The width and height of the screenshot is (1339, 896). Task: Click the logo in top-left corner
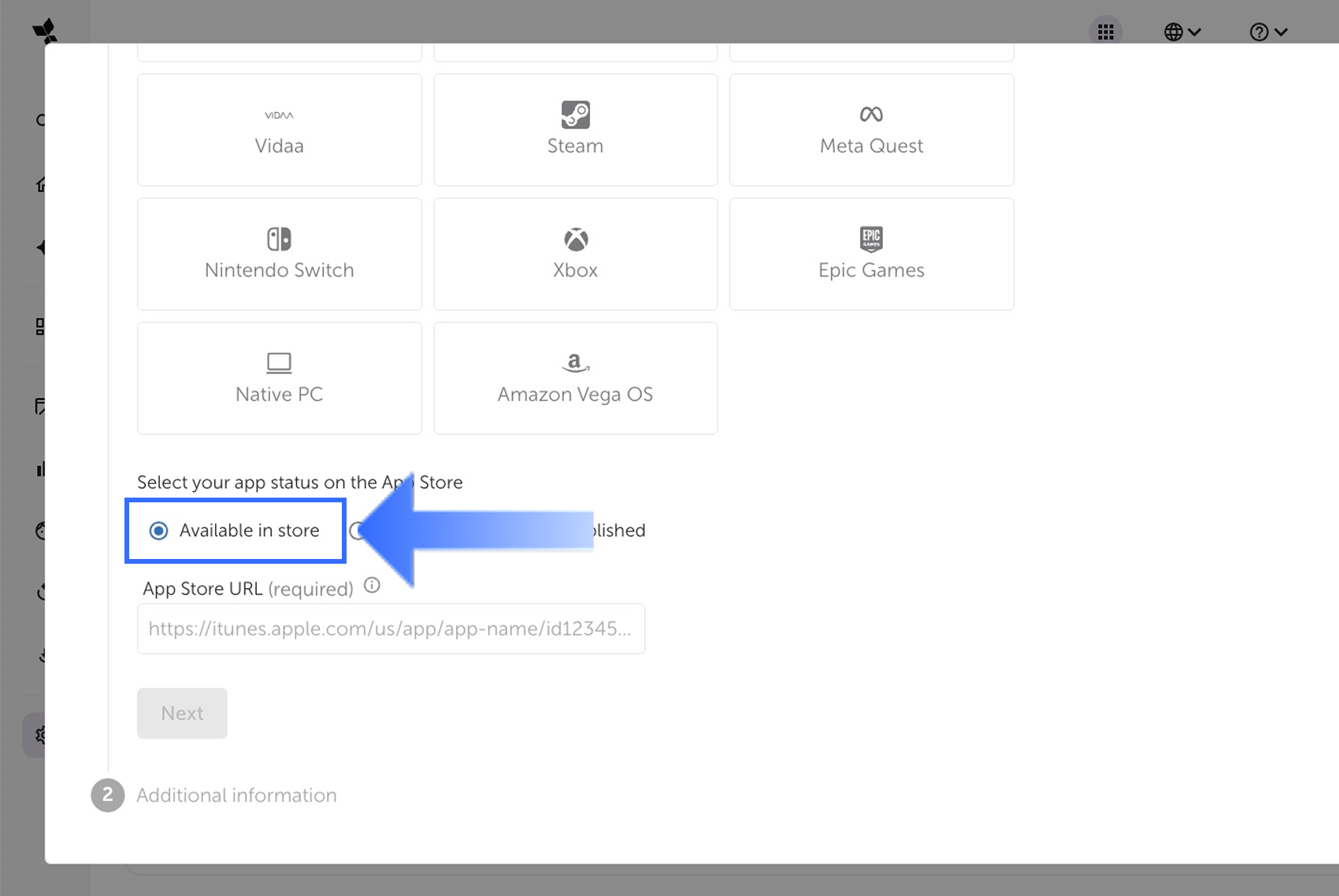(x=44, y=31)
